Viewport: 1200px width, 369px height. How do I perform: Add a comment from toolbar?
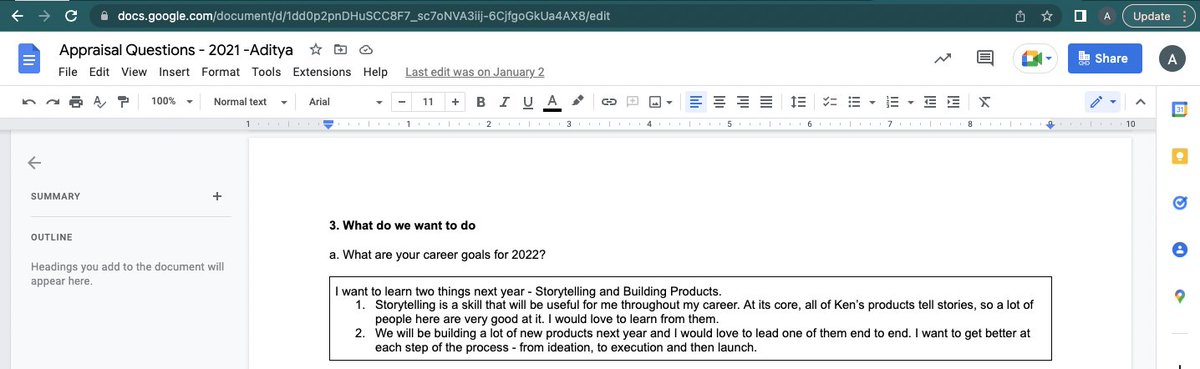[632, 101]
